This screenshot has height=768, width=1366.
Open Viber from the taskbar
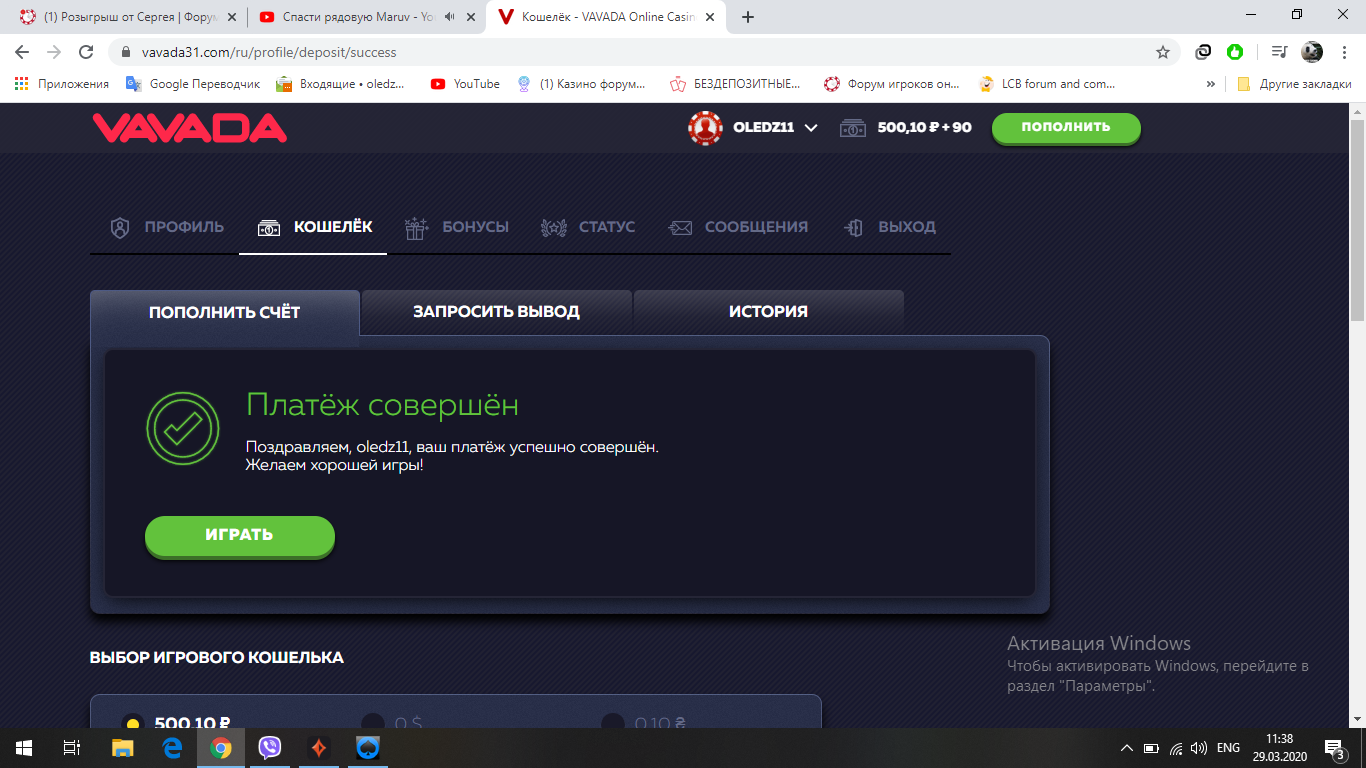click(270, 748)
